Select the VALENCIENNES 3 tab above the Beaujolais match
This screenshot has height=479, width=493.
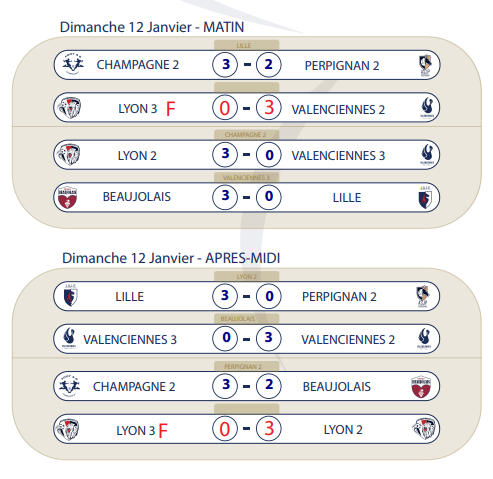[x=246, y=177]
